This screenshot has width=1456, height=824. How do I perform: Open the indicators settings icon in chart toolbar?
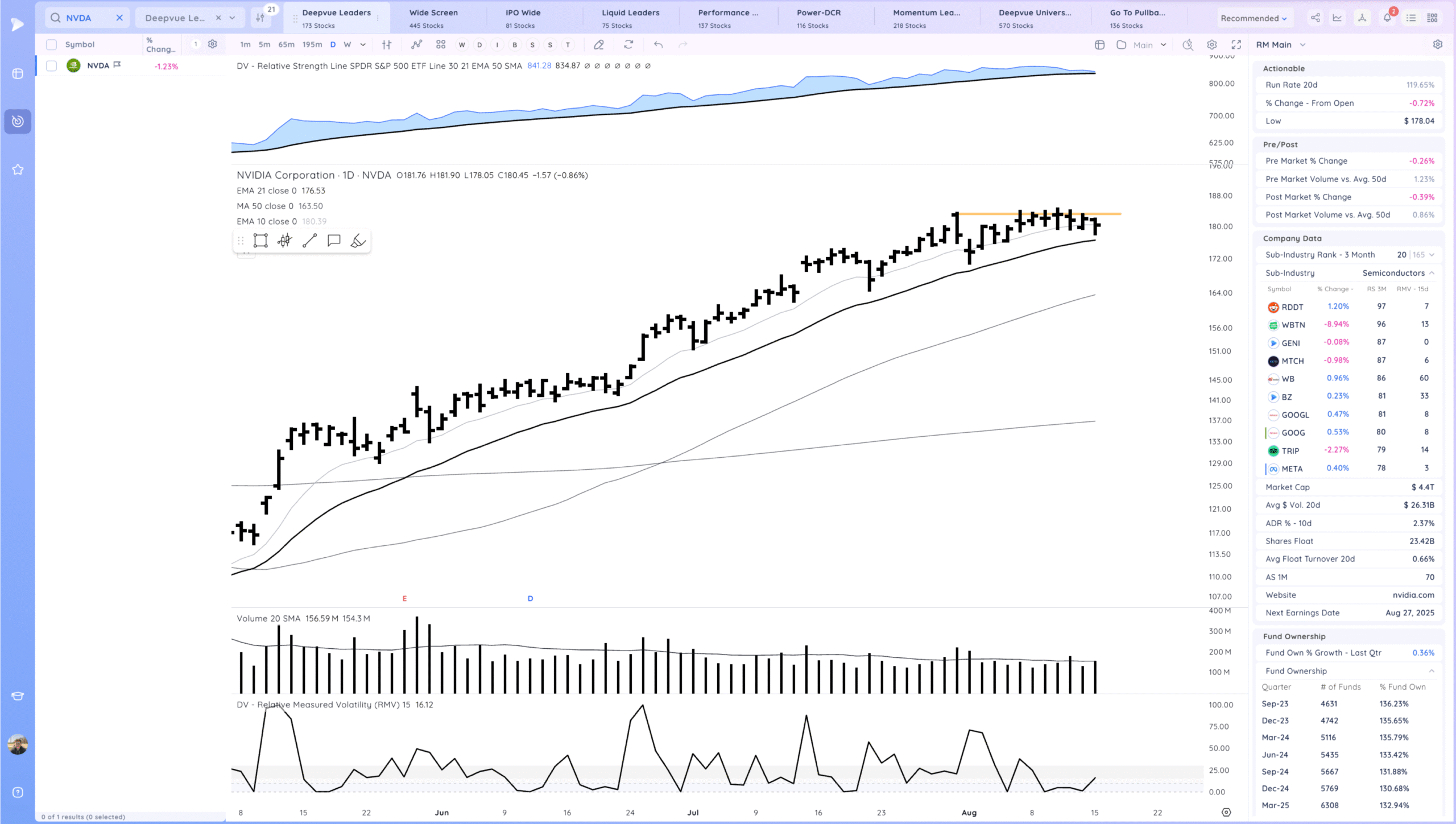[x=416, y=44]
